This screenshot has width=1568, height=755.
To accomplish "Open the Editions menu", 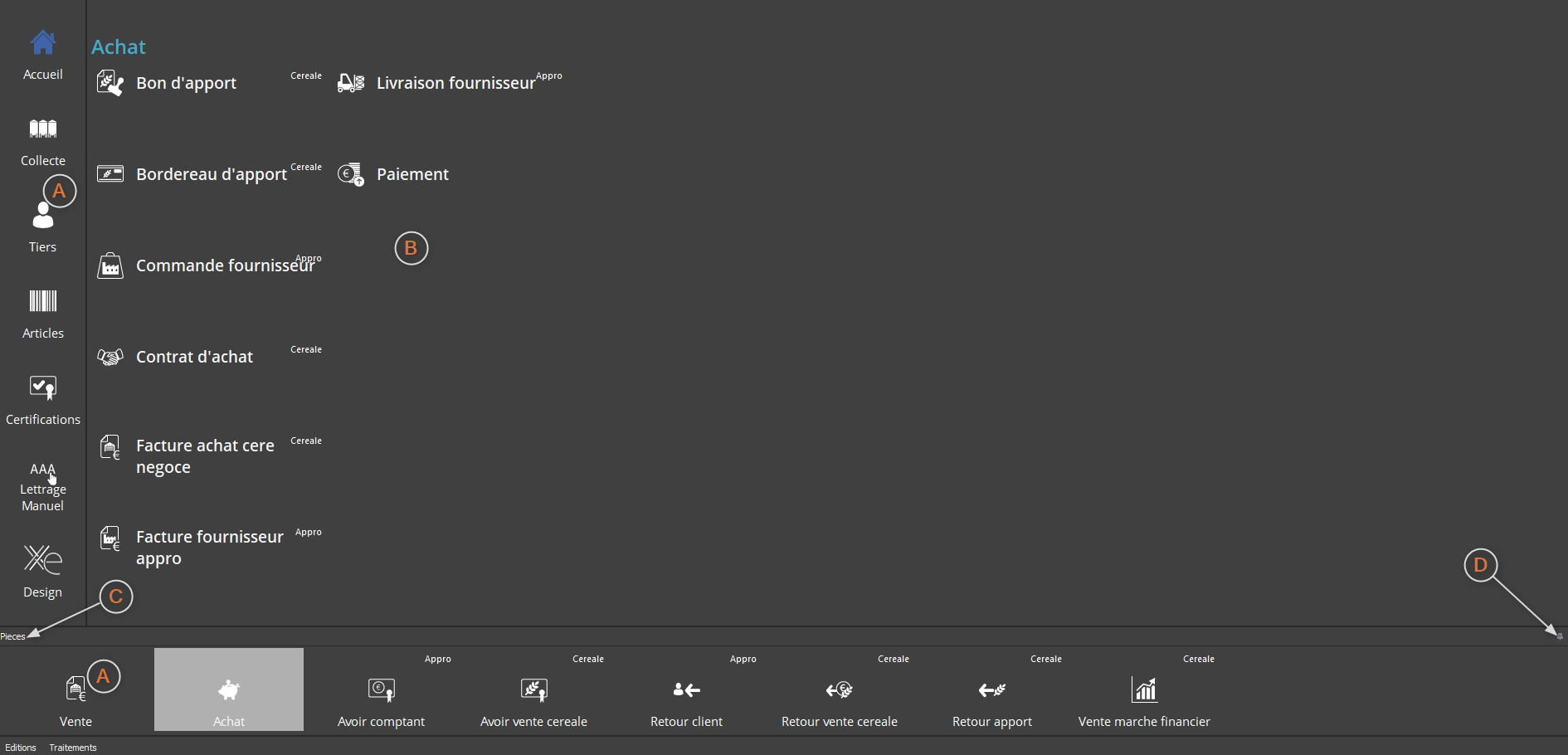I will point(21,748).
